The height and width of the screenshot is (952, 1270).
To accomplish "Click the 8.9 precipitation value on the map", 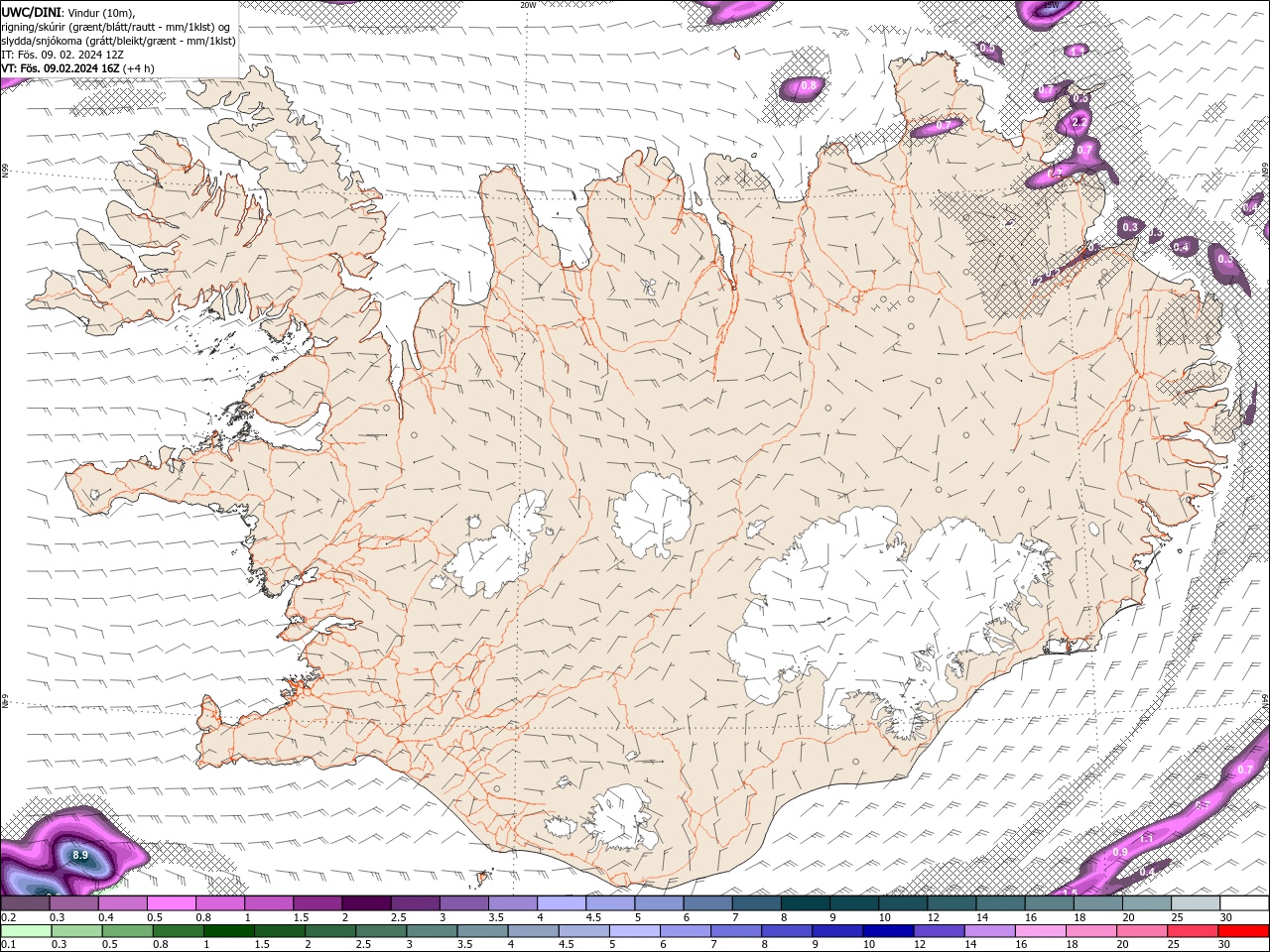I will 80,855.
